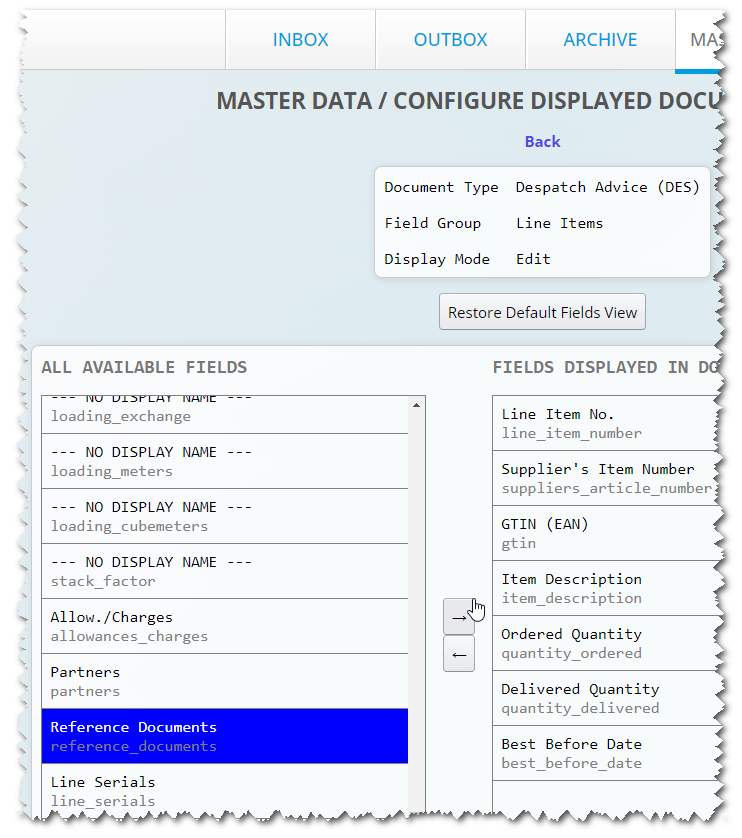Select Delivered Quantity displayed field
Image resolution: width=742 pixels, height=838 pixels.
click(607, 699)
